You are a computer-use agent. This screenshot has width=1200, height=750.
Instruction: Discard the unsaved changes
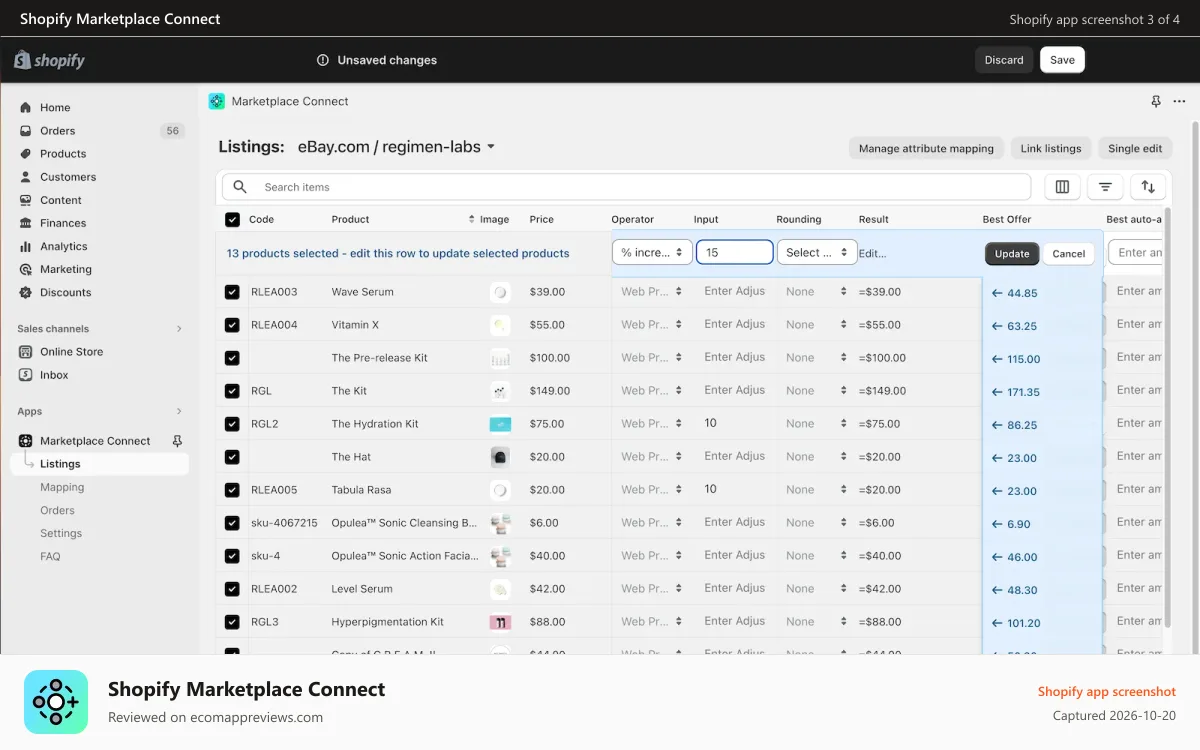click(x=1004, y=60)
